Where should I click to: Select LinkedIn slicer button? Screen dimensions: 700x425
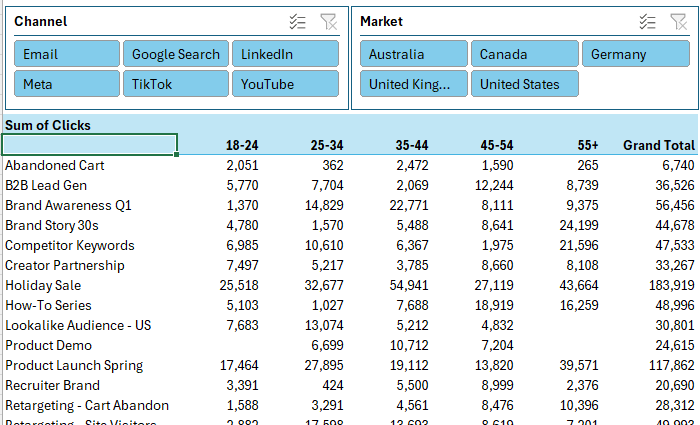(x=285, y=54)
